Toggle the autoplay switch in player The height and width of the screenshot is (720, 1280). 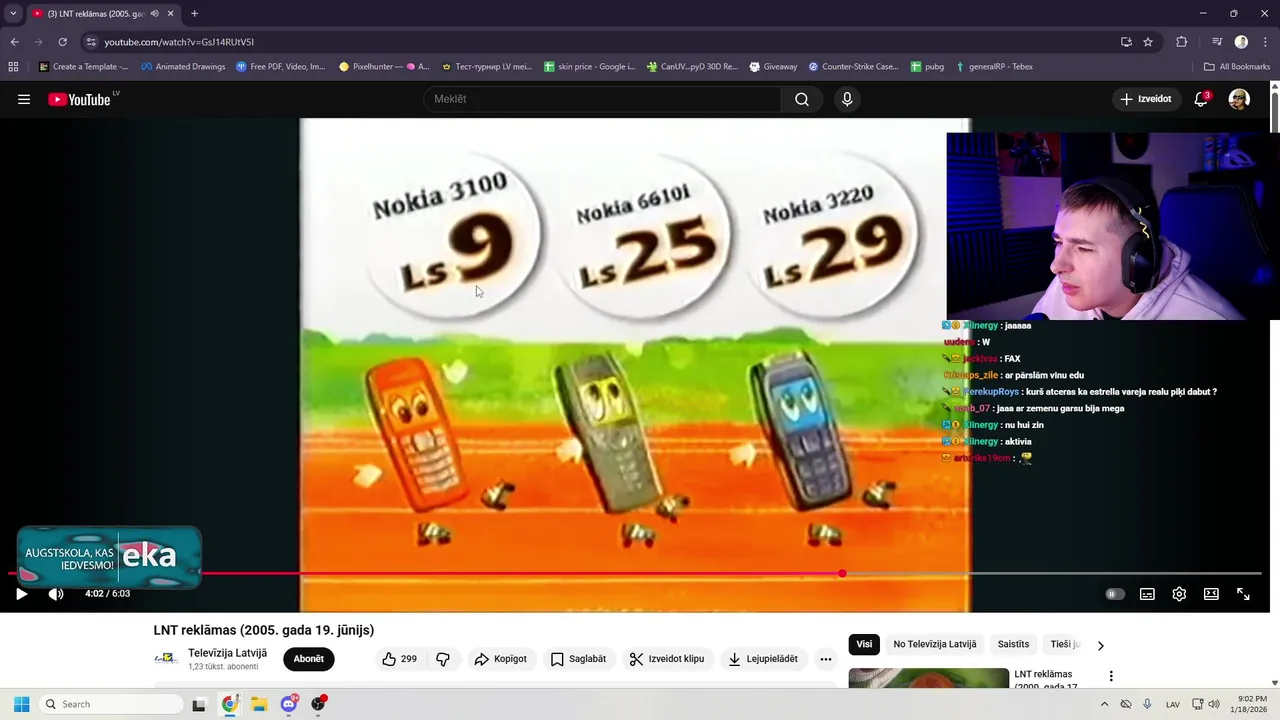[x=1114, y=594]
